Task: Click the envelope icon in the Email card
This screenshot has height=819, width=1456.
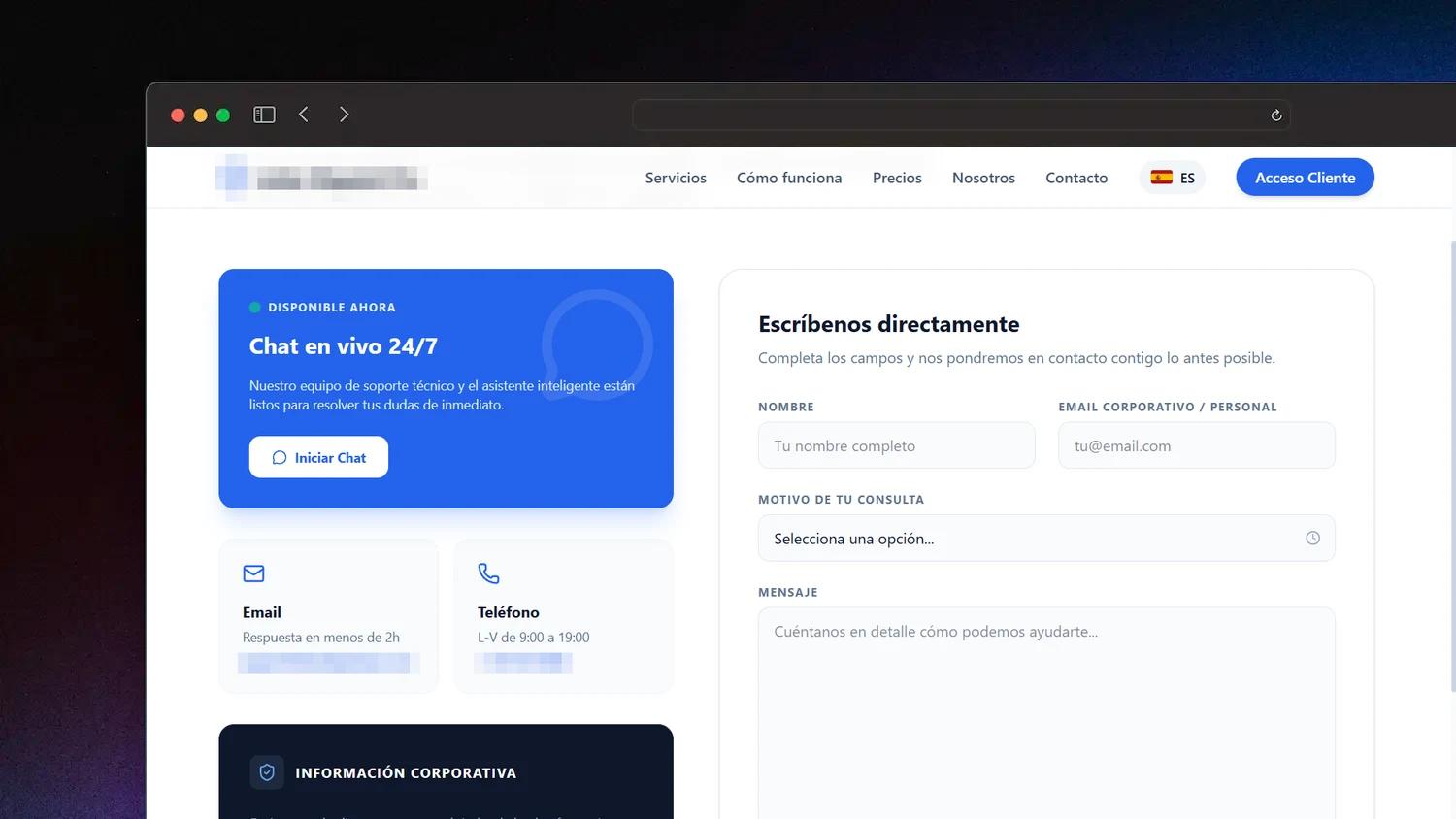Action: (253, 573)
